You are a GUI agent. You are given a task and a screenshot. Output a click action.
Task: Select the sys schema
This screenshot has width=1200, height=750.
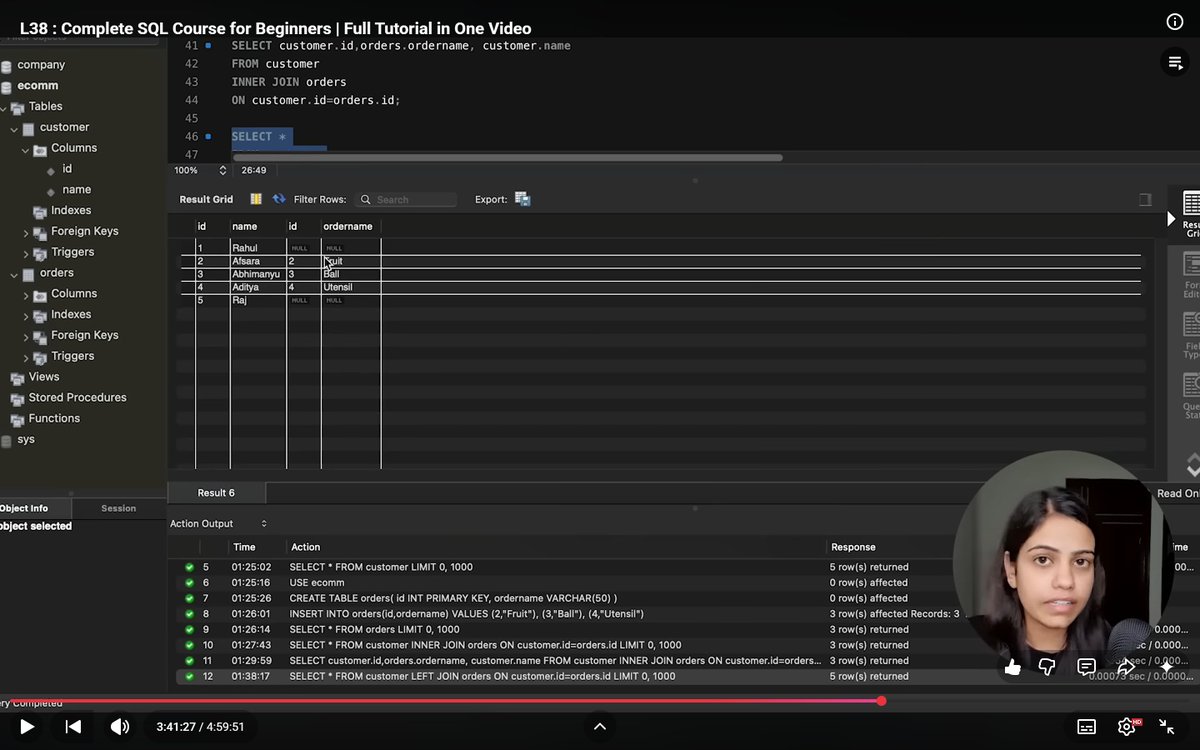click(26, 439)
